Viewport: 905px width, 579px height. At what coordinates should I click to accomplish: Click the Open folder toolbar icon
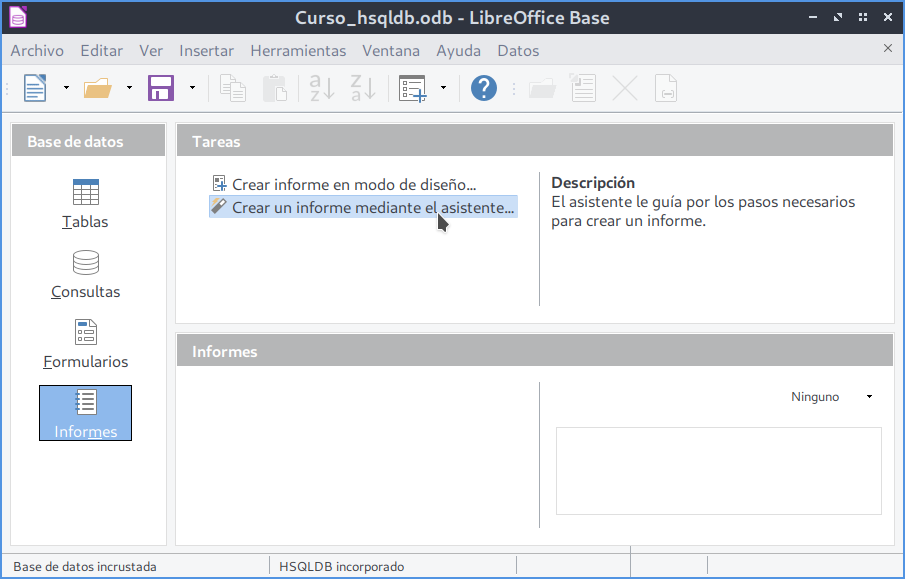pyautogui.click(x=98, y=88)
